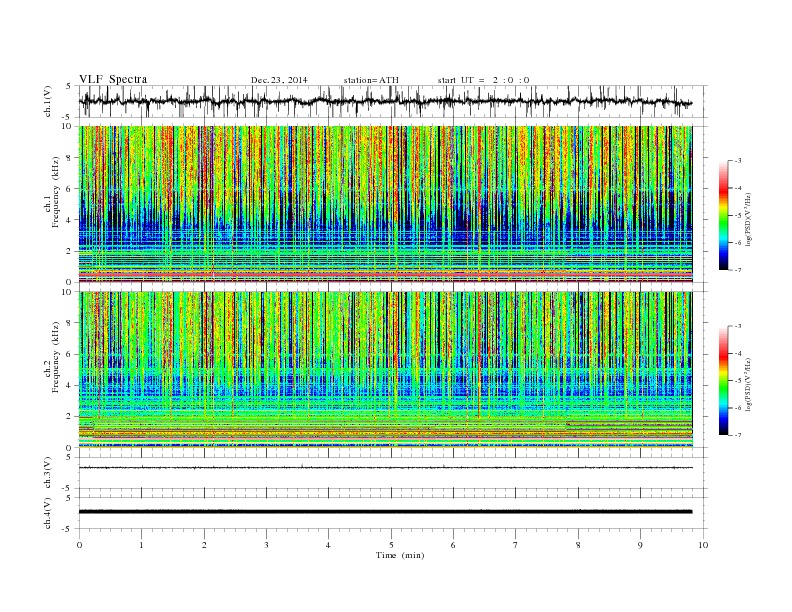This screenshot has height=612, width=792.
Task: Click the 'start UT = 2:0:0' label
Action: (x=483, y=80)
